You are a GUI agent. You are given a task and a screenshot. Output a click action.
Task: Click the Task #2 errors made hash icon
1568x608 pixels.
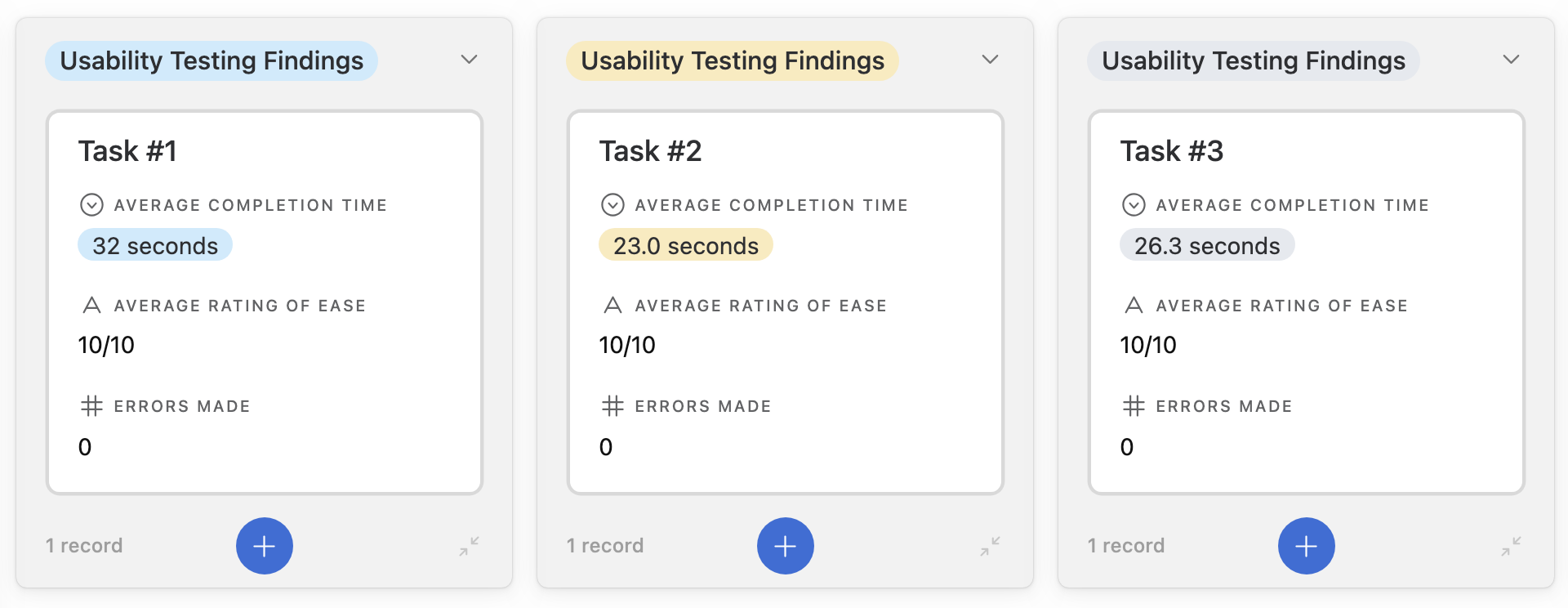(612, 406)
